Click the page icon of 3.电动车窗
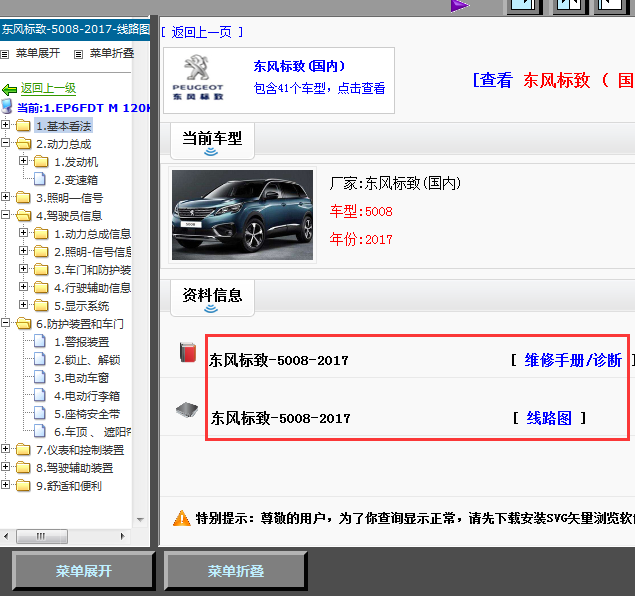Image resolution: width=635 pixels, height=596 pixels. [40, 377]
